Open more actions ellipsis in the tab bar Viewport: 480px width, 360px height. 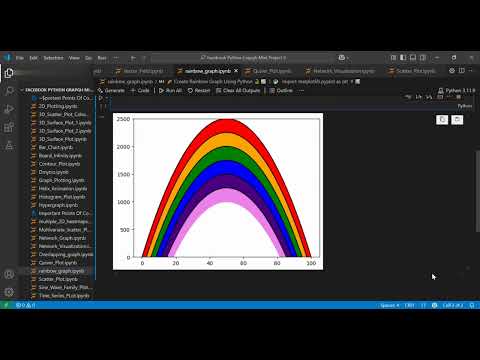(471, 71)
